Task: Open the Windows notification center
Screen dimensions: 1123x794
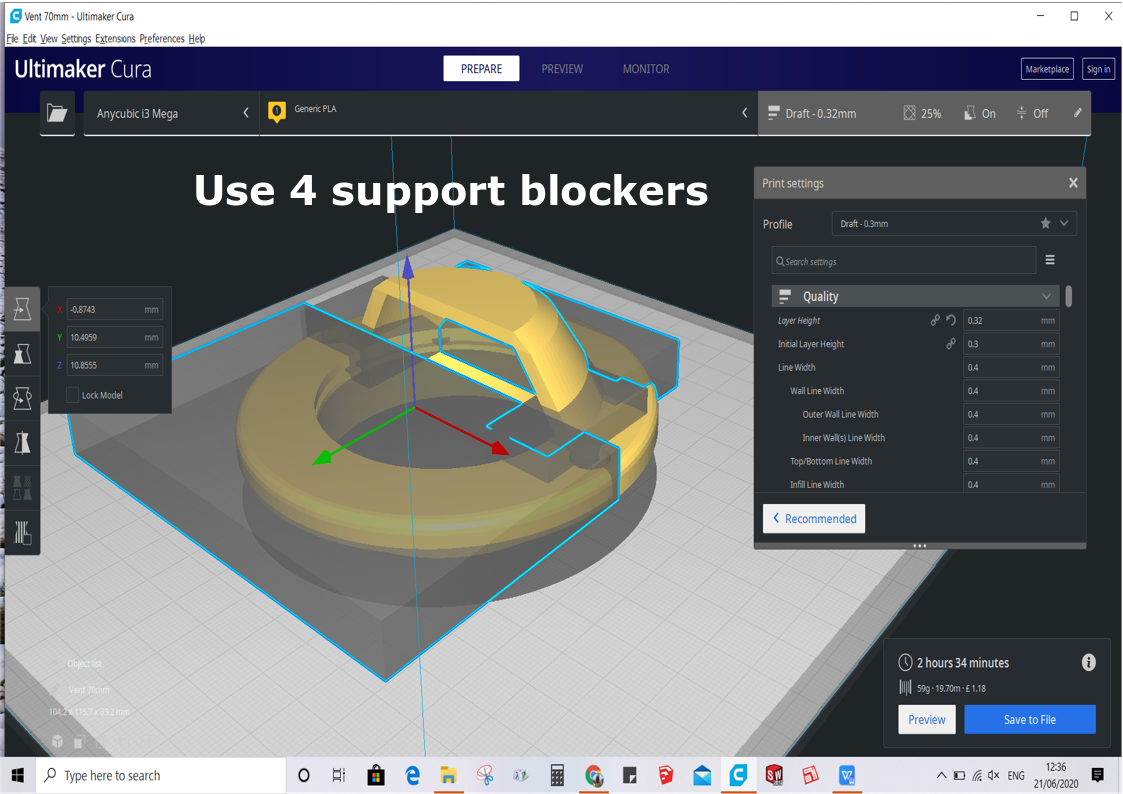Action: (1097, 775)
